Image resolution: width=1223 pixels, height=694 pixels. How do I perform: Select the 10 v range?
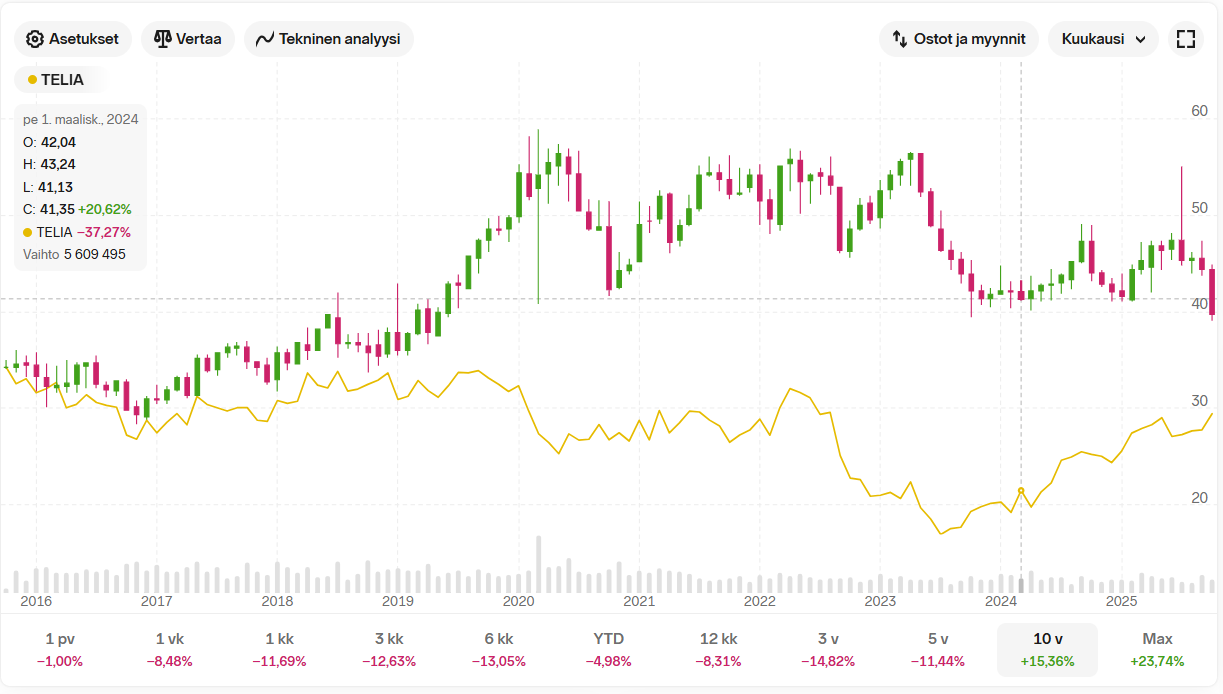point(1047,649)
